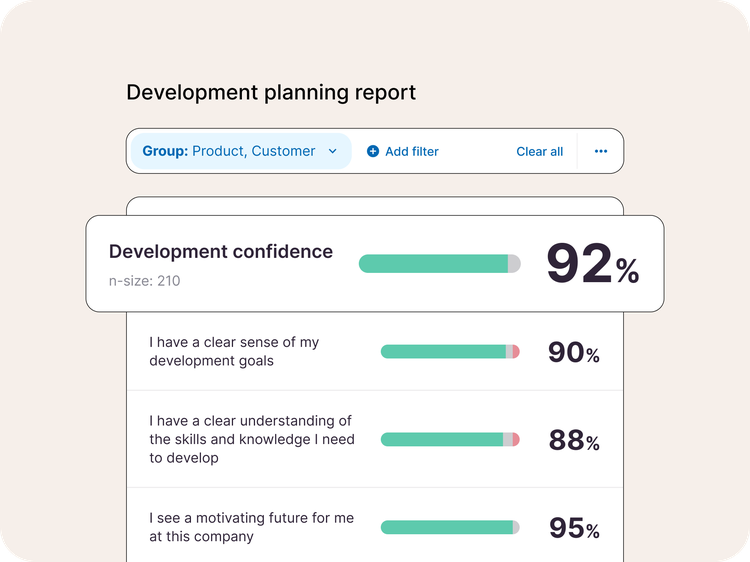This screenshot has height=562, width=750.
Task: Click the n-size: 210 label
Action: click(x=144, y=281)
